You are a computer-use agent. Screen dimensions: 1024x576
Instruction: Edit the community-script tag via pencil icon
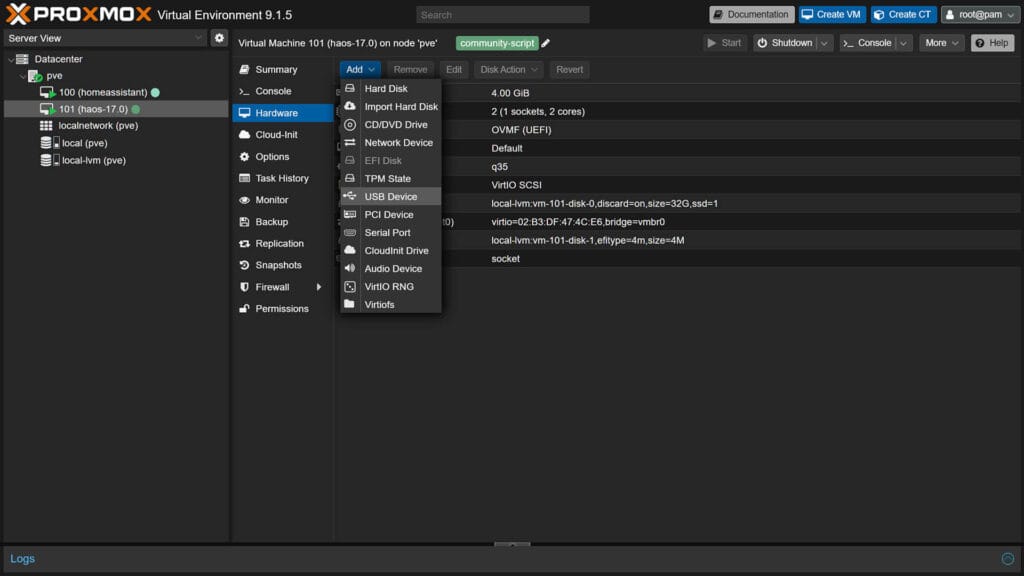(545, 44)
